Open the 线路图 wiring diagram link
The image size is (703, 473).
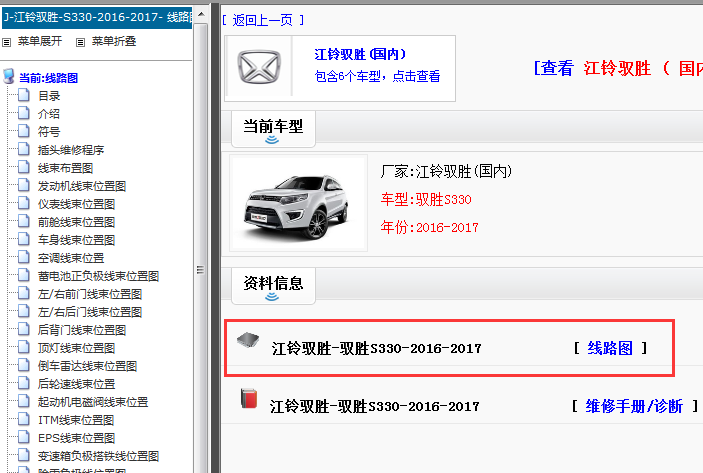click(x=610, y=348)
